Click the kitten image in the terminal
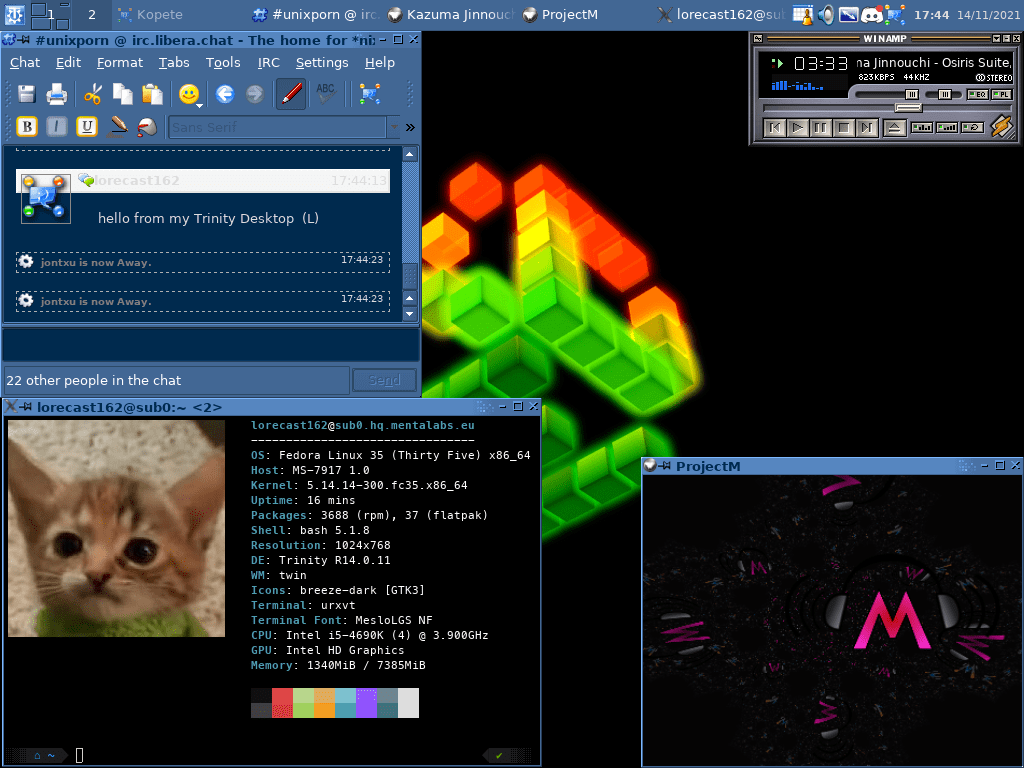1024x768 pixels. tap(115, 528)
